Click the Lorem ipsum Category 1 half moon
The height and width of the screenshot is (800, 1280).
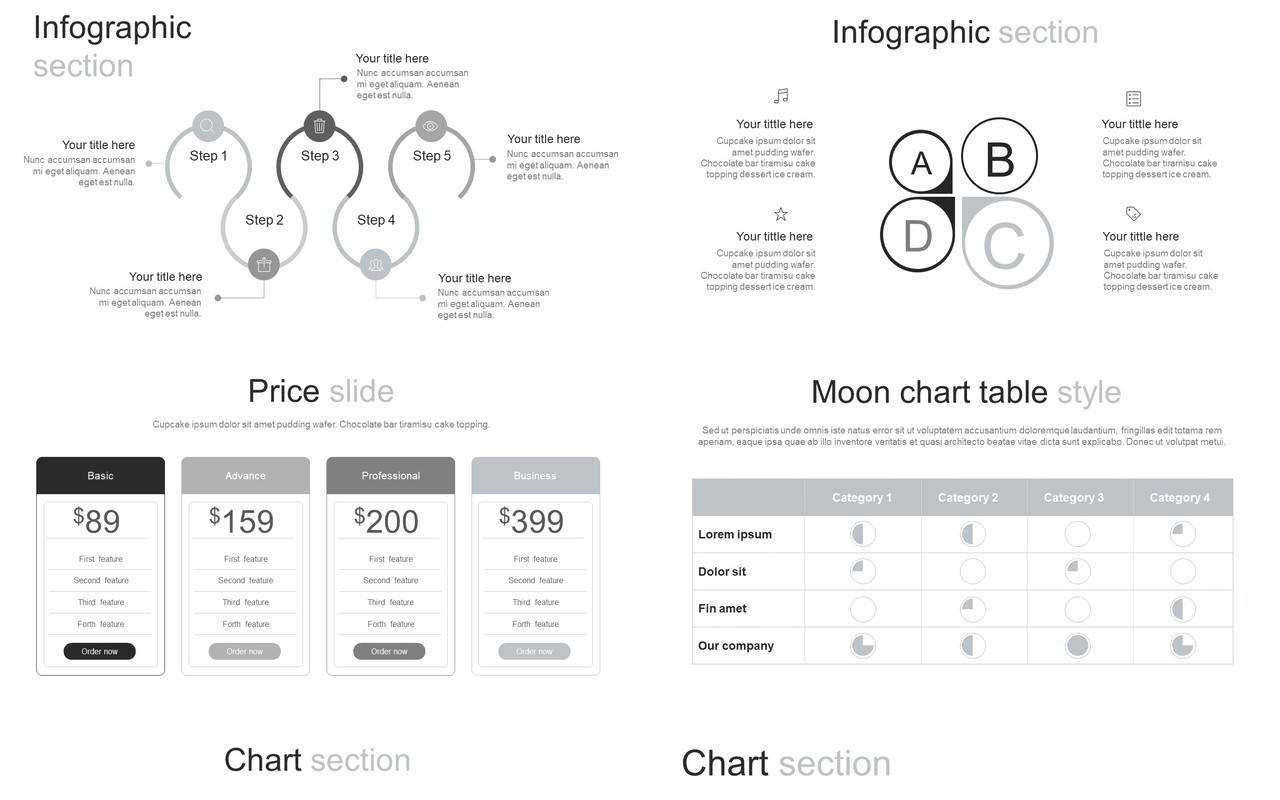coord(863,534)
